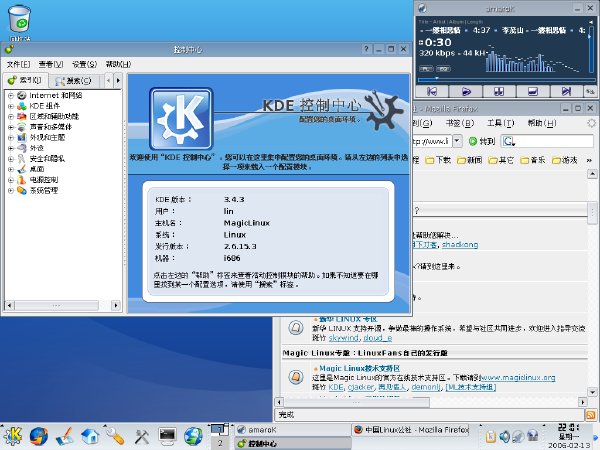The image size is (600, 450).
Task: Open the KDE K menu launcher
Action: tap(13, 436)
